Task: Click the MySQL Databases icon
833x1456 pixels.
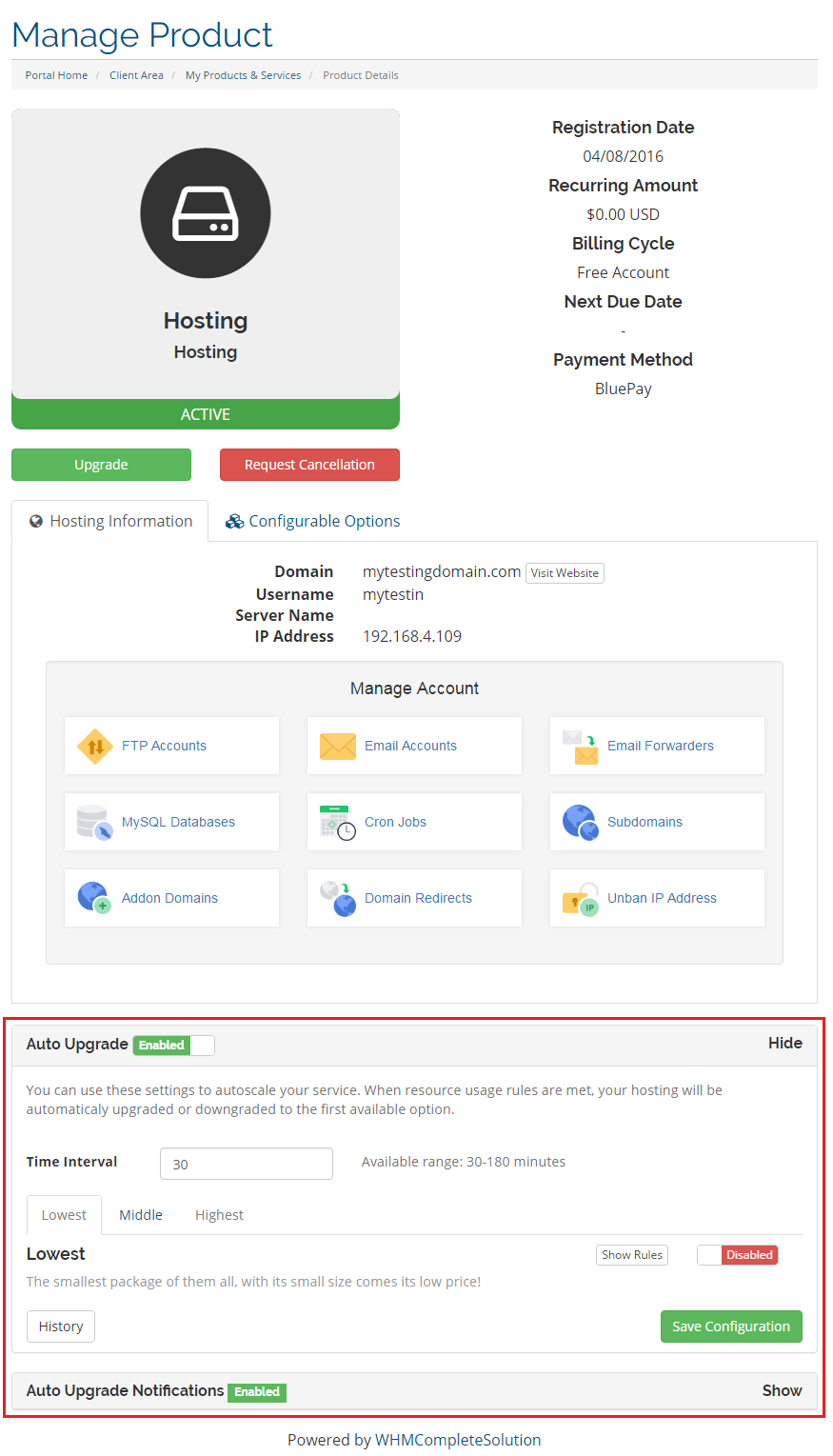Action: 95,823
